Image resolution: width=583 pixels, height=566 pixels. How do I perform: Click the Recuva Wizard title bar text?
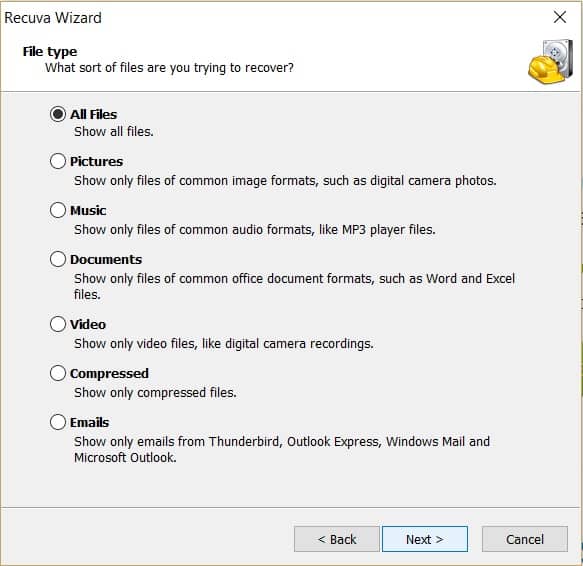coord(53,17)
